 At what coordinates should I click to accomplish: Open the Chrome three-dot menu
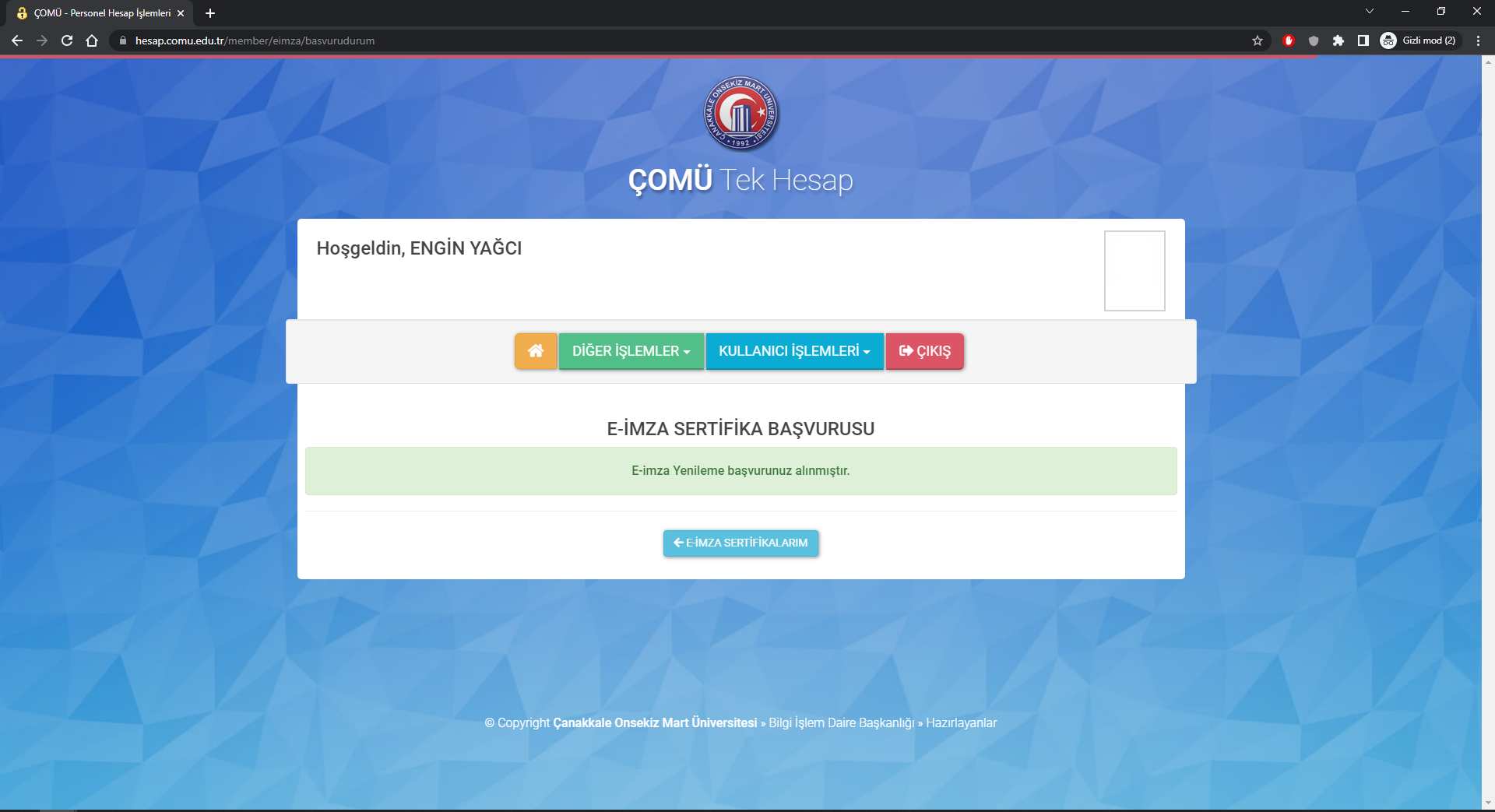1478,40
